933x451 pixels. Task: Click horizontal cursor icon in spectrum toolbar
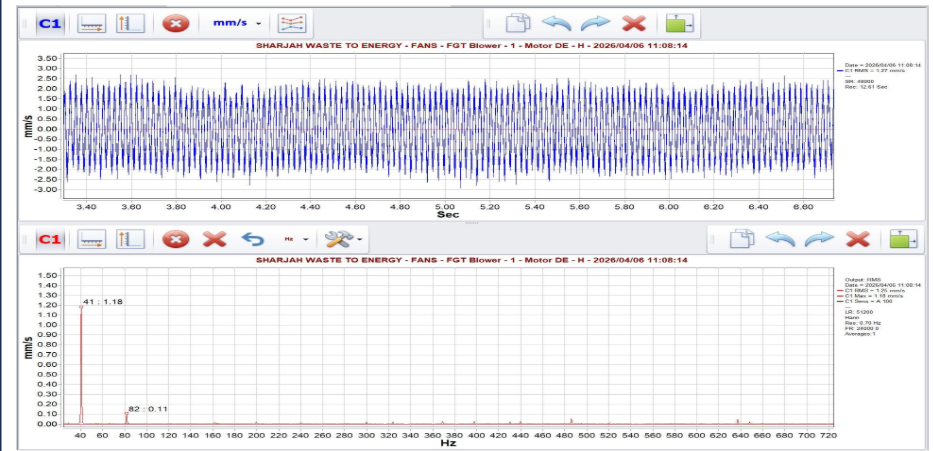(92, 239)
